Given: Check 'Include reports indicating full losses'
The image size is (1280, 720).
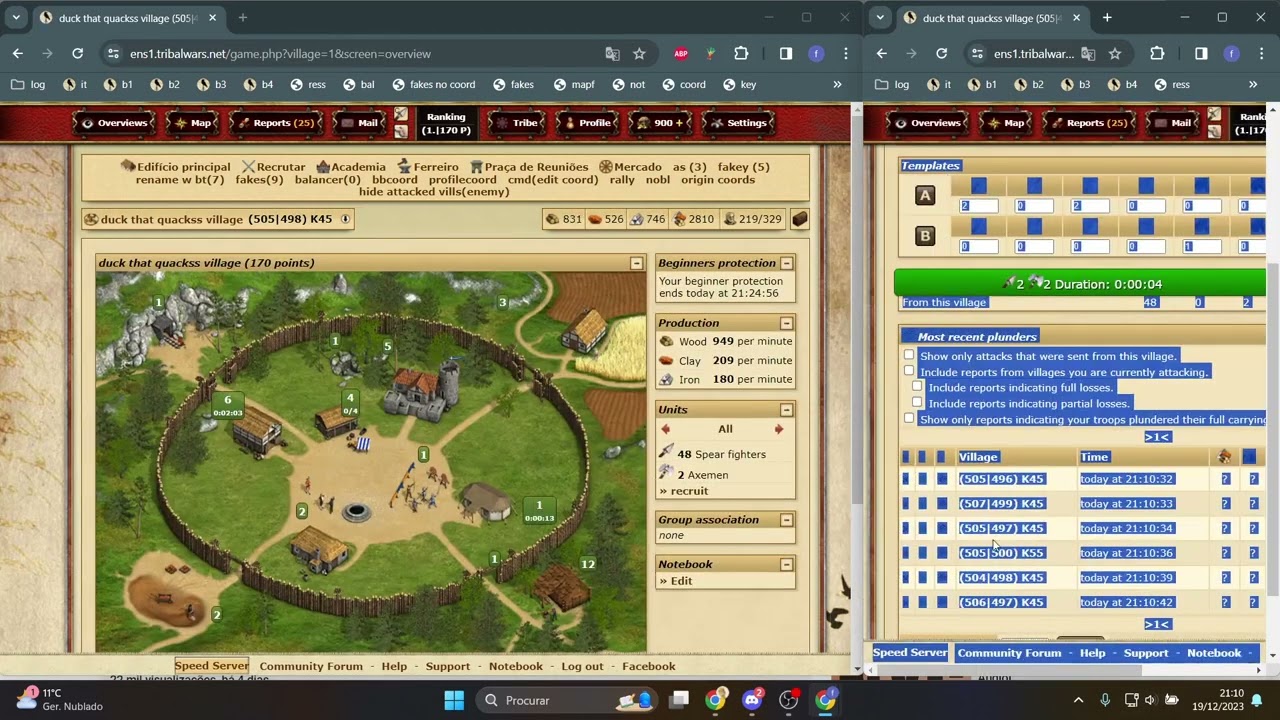Looking at the screenshot, I should coord(917,387).
